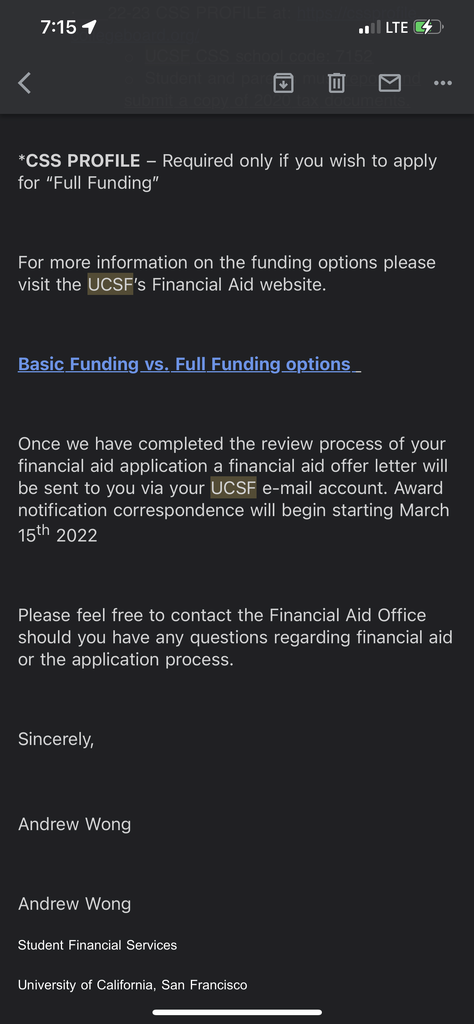The height and width of the screenshot is (1024, 474).
Task: Mark email unread with envelope icon
Action: 390,83
